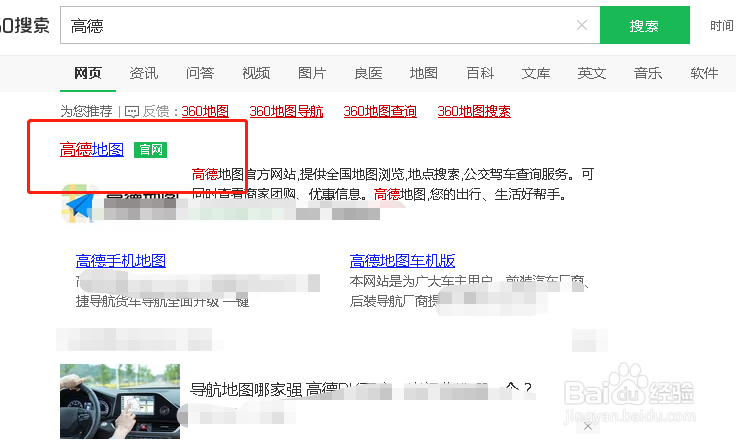Select the 英文 tab

tap(592, 73)
